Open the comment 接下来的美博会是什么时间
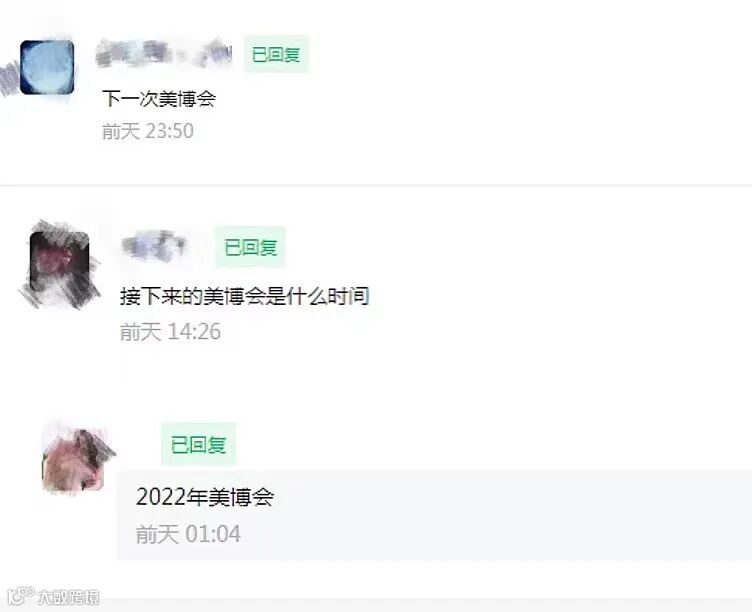This screenshot has width=752, height=612. coord(245,296)
